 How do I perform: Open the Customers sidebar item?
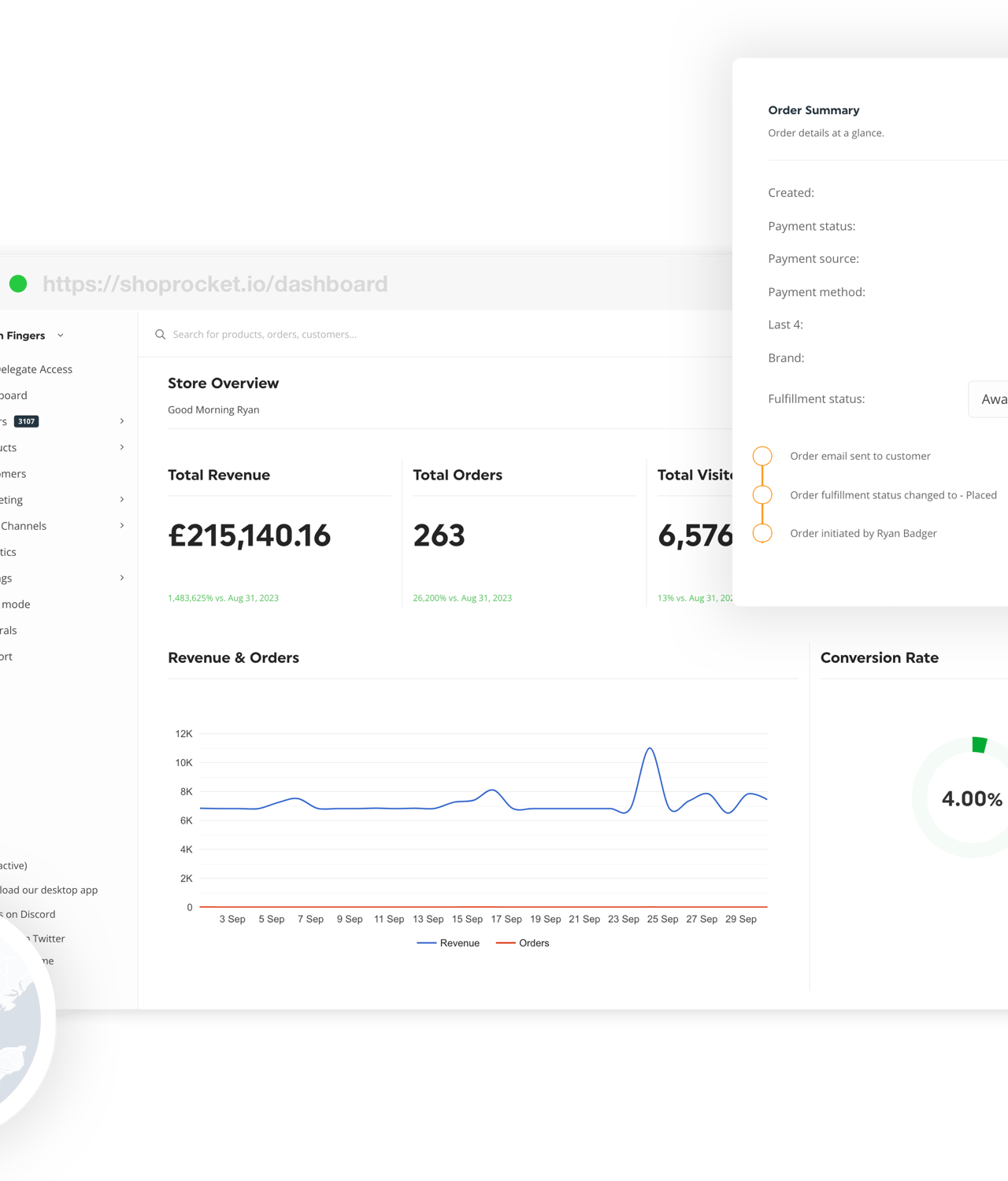tap(13, 473)
